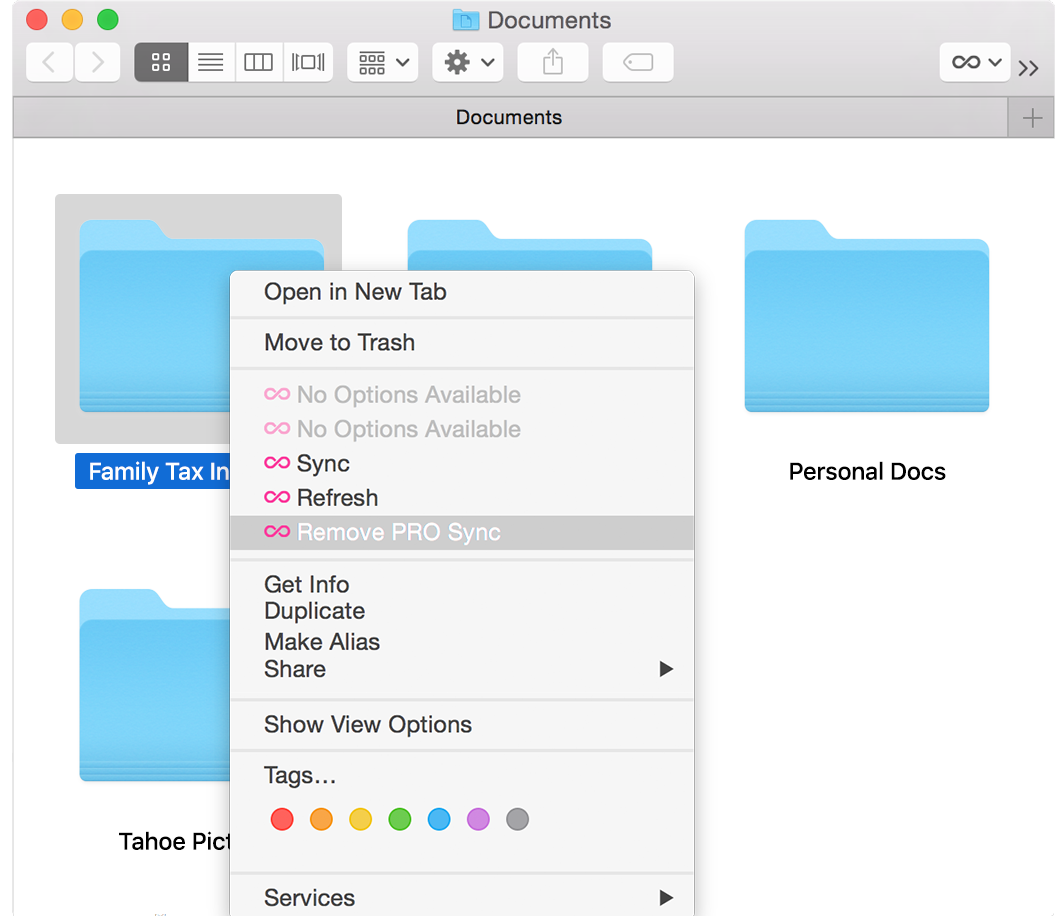Switch to list view
Screen dimensions: 1064x916
[x=210, y=62]
